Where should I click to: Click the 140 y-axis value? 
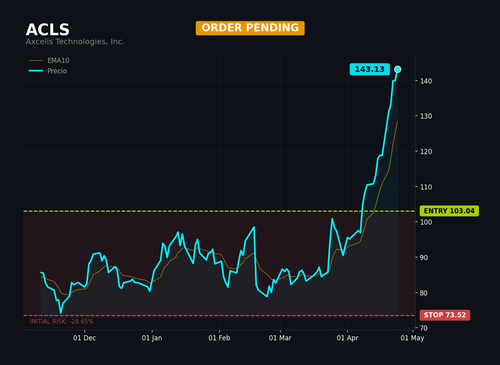tap(426, 81)
